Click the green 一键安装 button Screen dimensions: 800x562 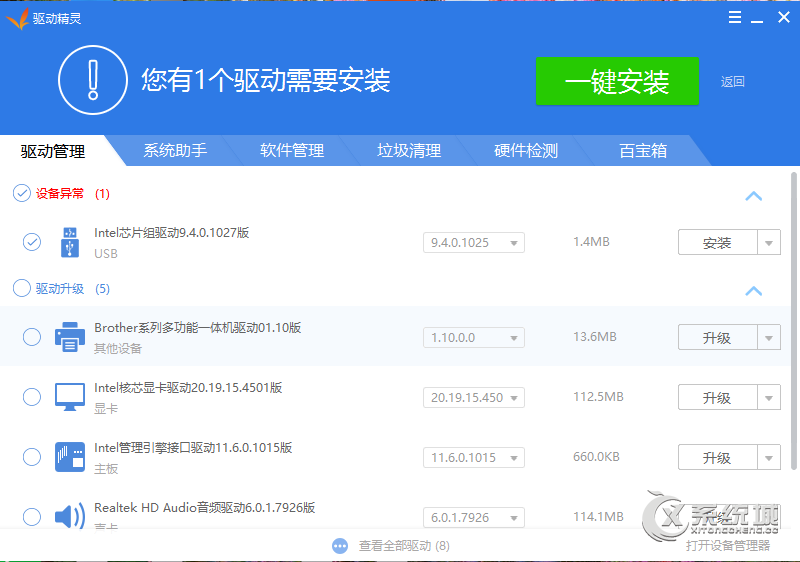tap(617, 81)
